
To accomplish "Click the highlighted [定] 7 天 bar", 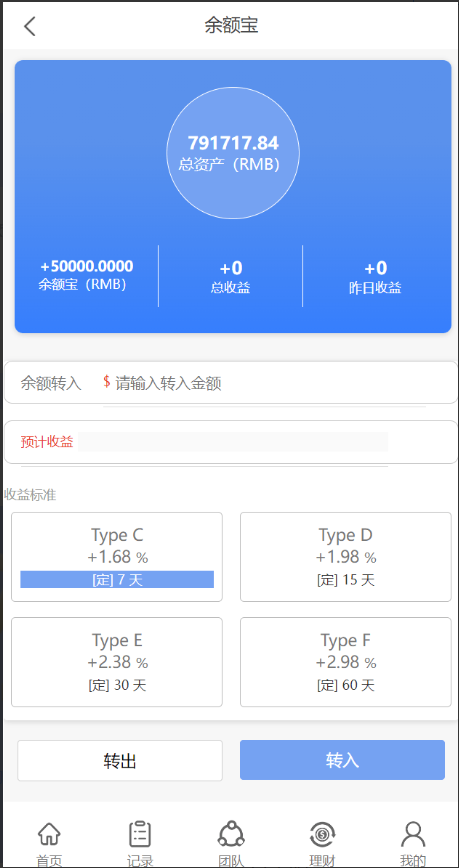I will click(117, 580).
